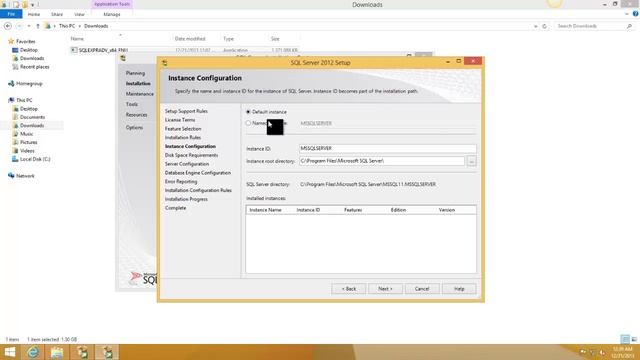The width and height of the screenshot is (640, 360).
Task: Click the Instance ID text field
Action: 387,149
